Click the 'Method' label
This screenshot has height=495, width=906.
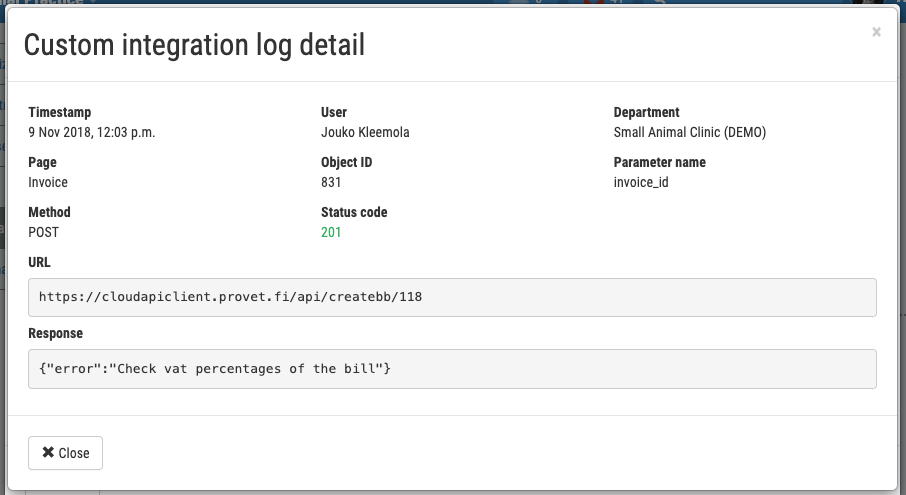(49, 212)
